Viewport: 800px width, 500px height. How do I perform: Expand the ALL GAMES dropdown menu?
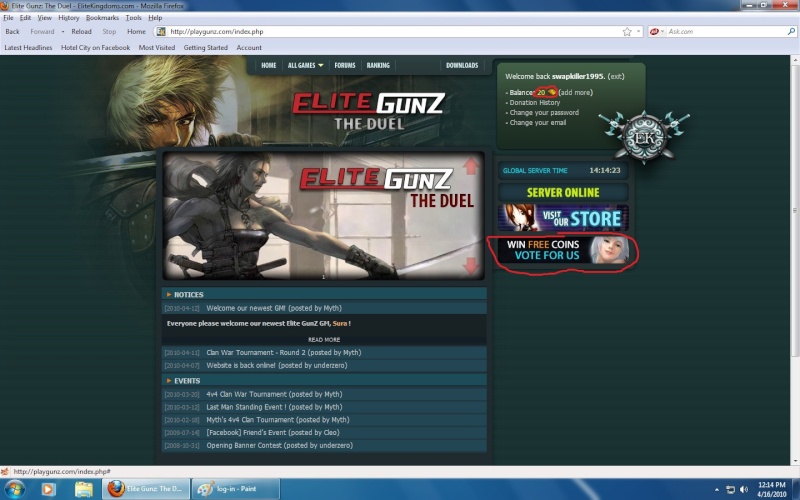[305, 65]
